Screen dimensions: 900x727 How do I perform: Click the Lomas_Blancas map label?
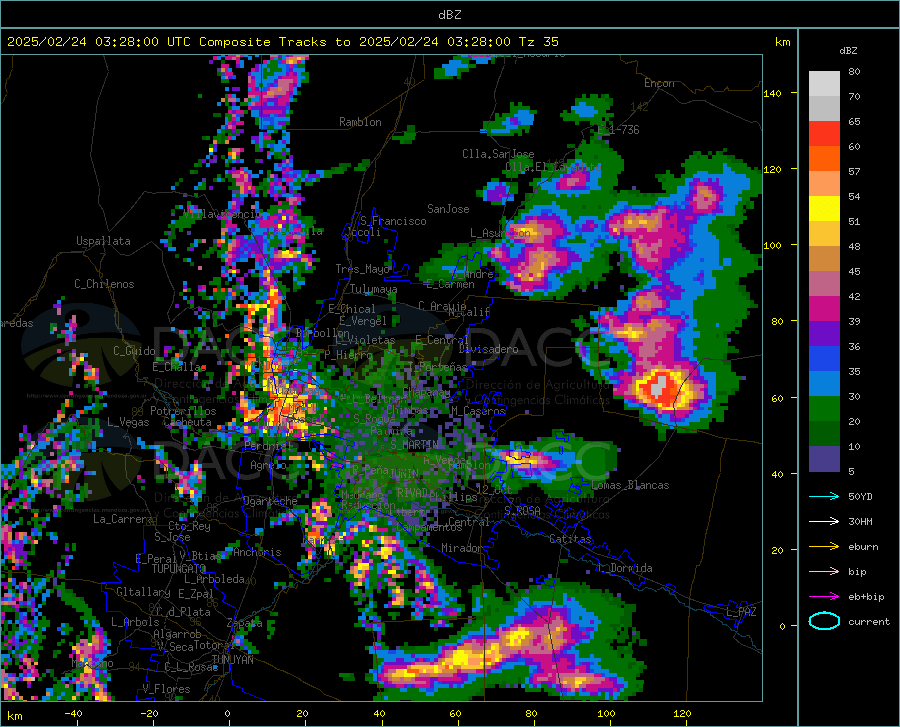click(630, 485)
